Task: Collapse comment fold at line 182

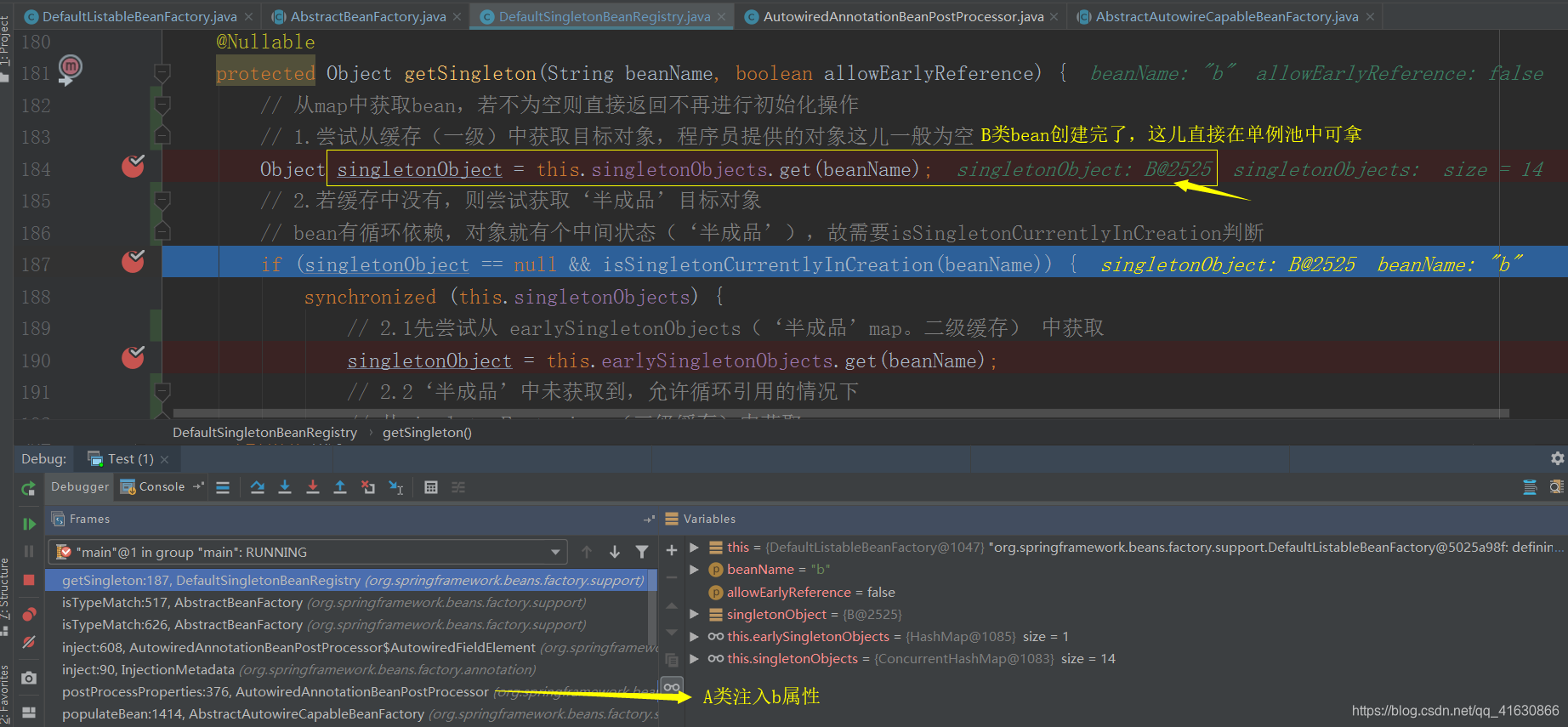Action: coord(162,105)
